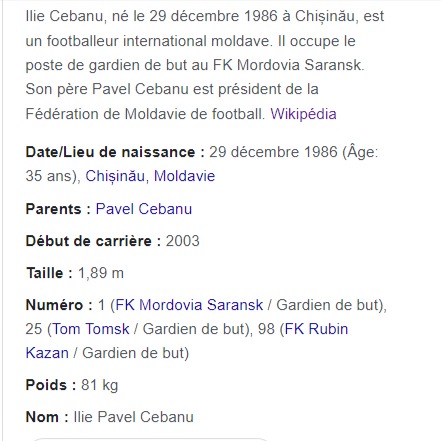Select the Tom Tomsk club link
This screenshot has height=441, width=441.
click(91, 329)
